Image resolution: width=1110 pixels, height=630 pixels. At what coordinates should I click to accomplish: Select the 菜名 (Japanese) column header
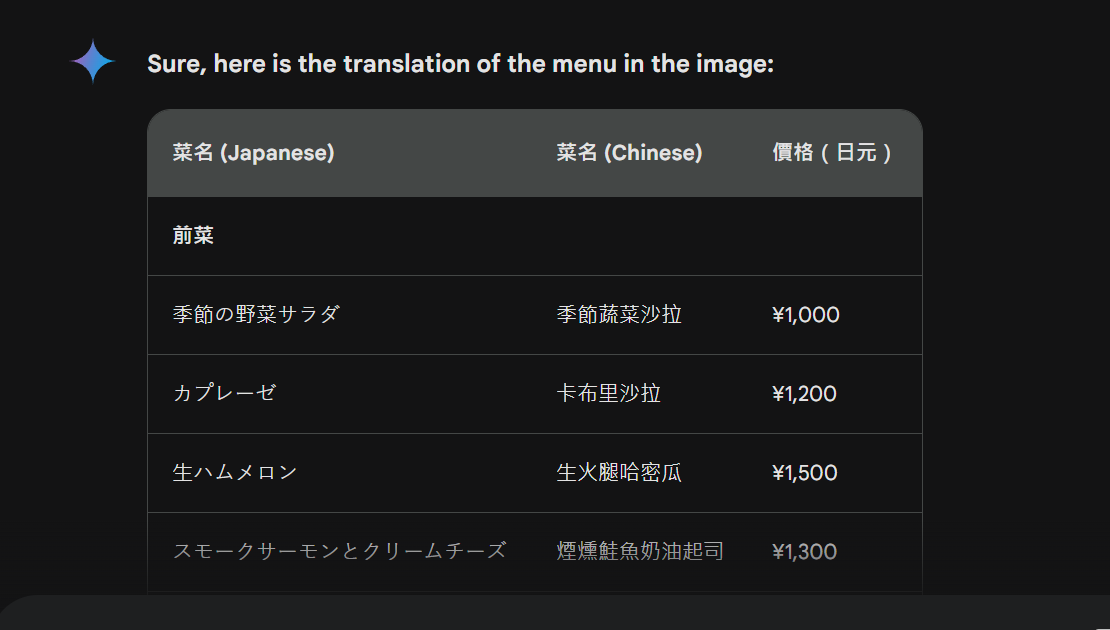(253, 152)
